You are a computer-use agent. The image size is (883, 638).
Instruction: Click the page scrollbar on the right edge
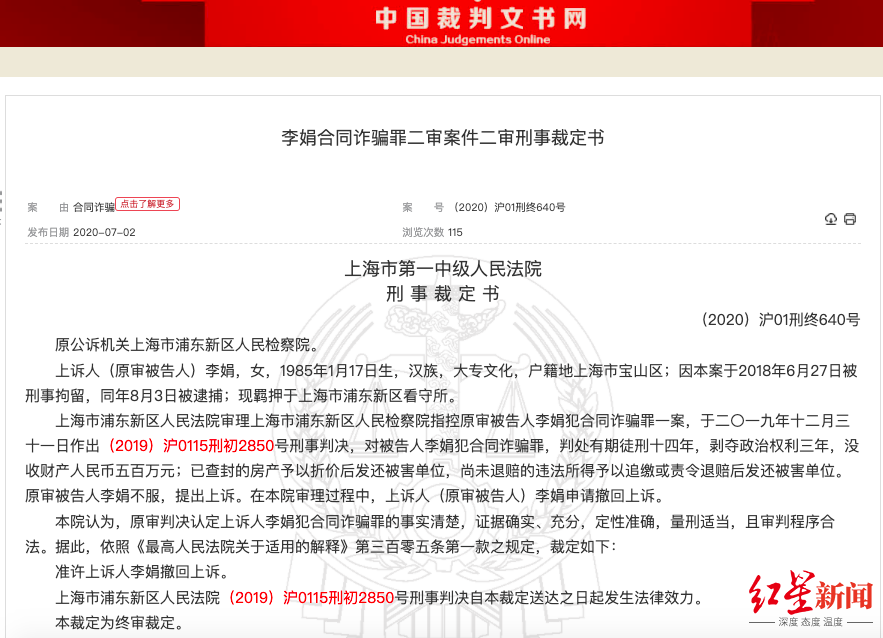pyautogui.click(x=879, y=300)
